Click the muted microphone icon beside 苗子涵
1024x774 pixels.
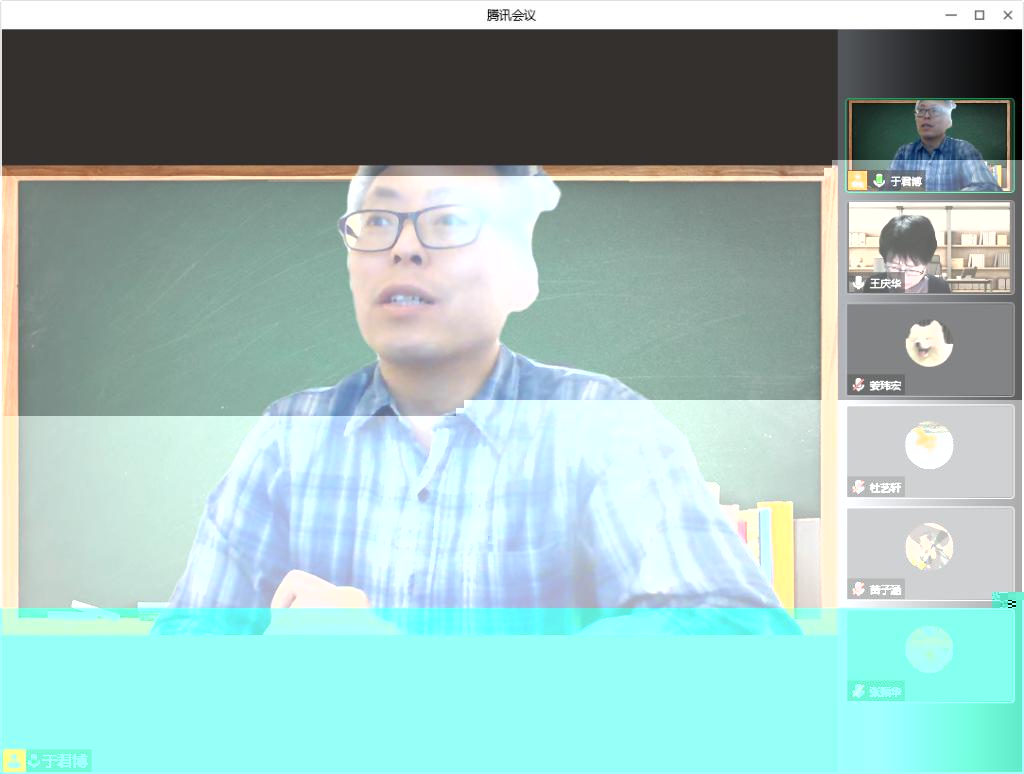(x=858, y=589)
